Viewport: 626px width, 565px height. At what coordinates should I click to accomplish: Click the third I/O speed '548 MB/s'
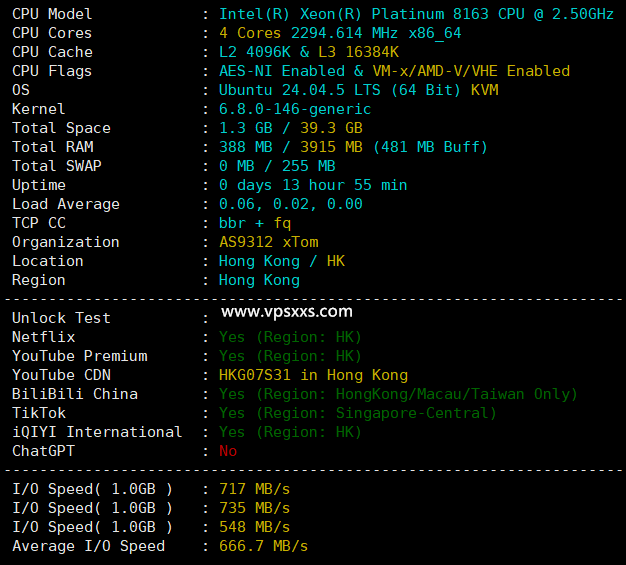(x=255, y=527)
